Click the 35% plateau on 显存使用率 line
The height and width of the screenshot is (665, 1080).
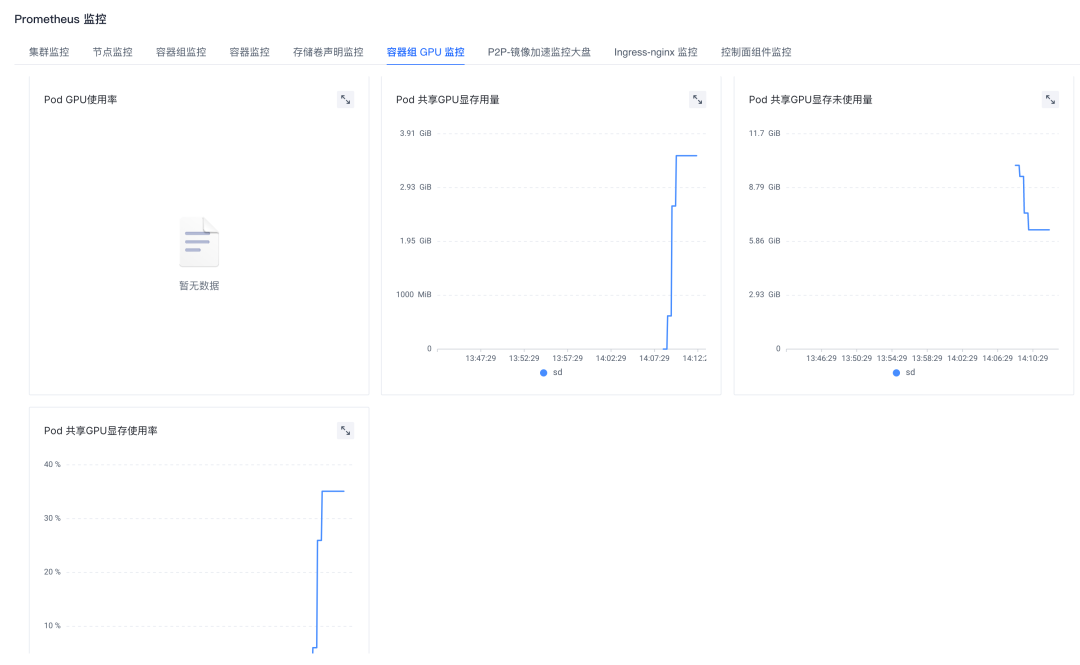pyautogui.click(x=333, y=491)
